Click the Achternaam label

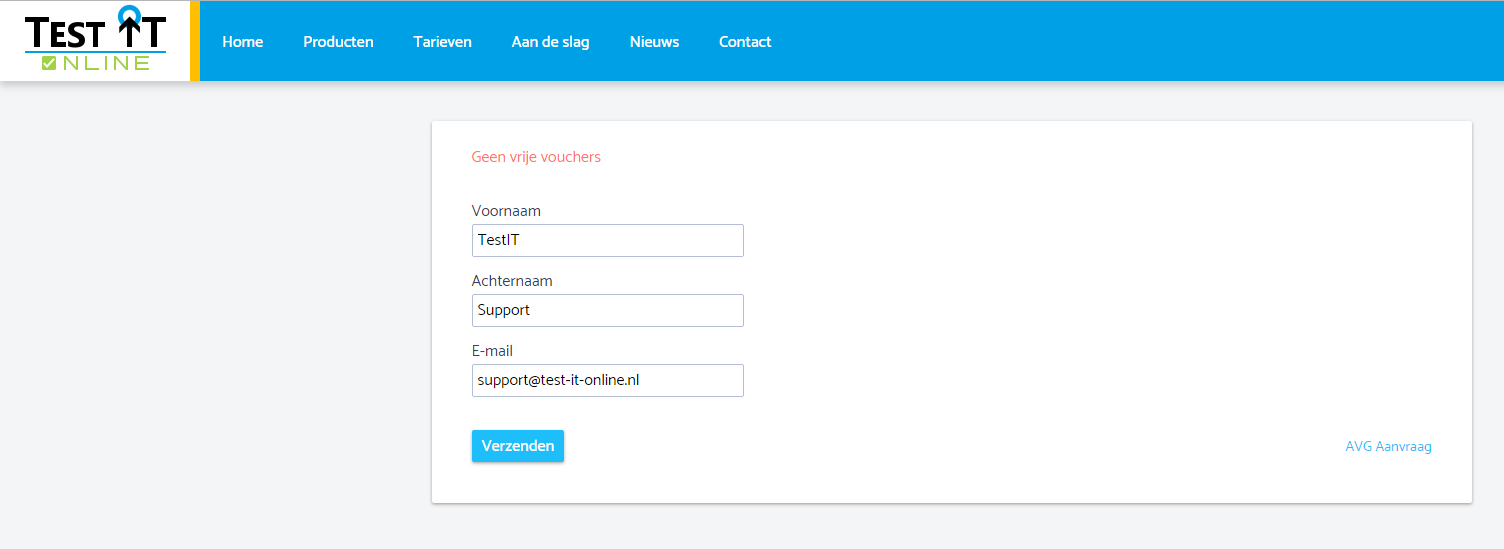(x=512, y=281)
